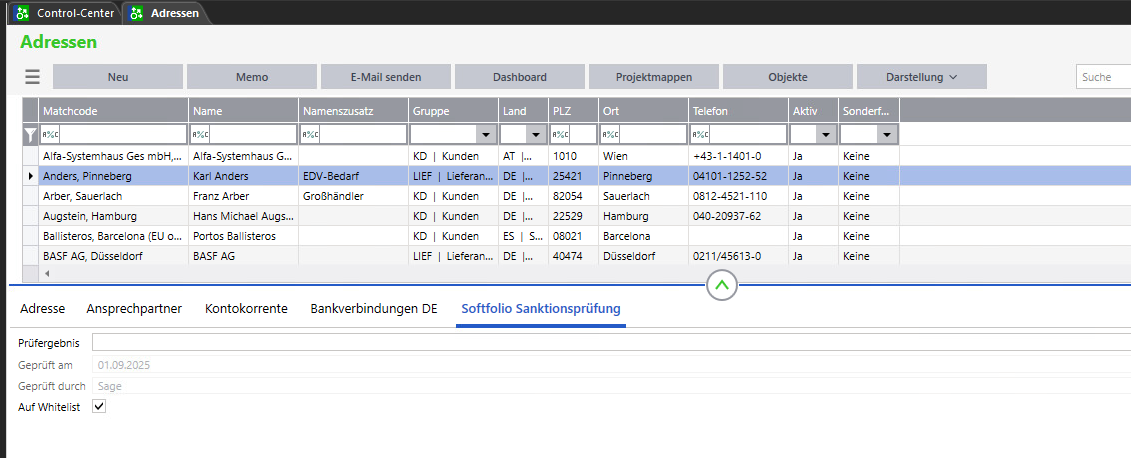The height and width of the screenshot is (458, 1131).
Task: Click filter operator icon in Name column
Action: 200,134
